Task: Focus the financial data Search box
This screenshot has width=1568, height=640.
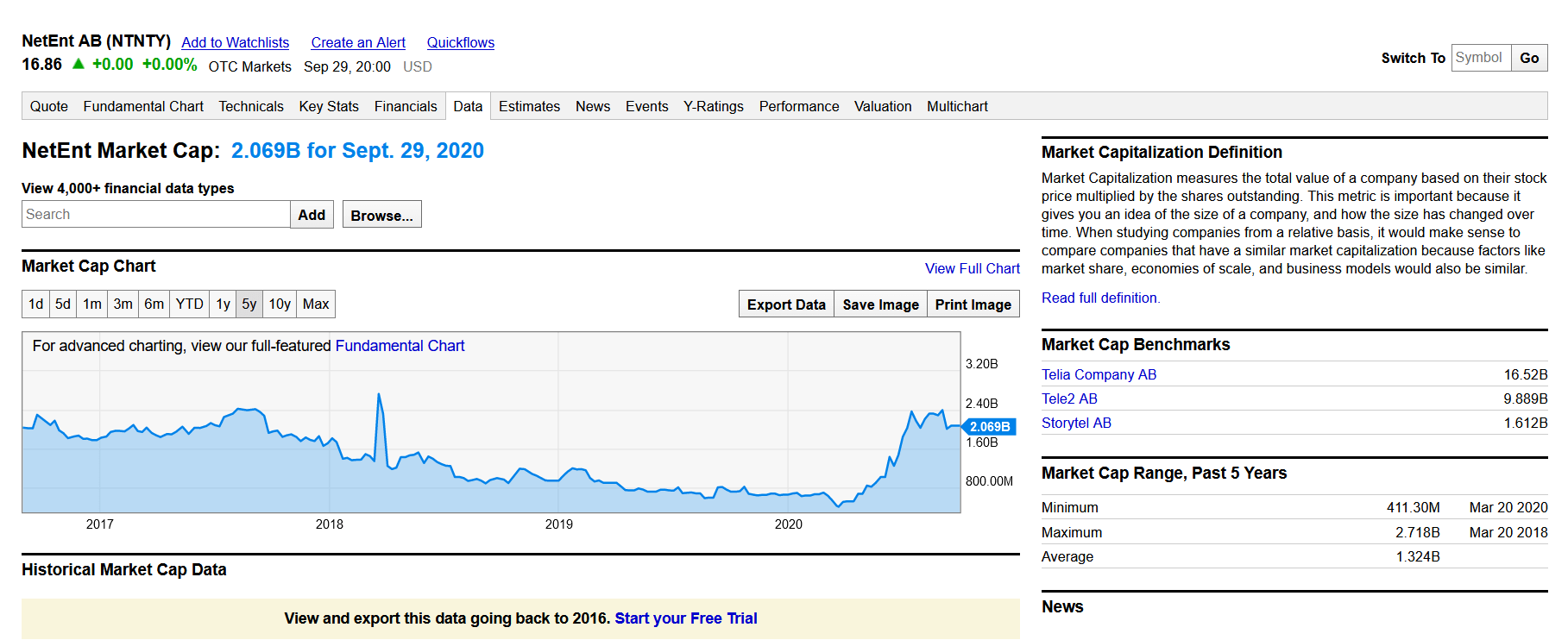Action: (x=155, y=214)
